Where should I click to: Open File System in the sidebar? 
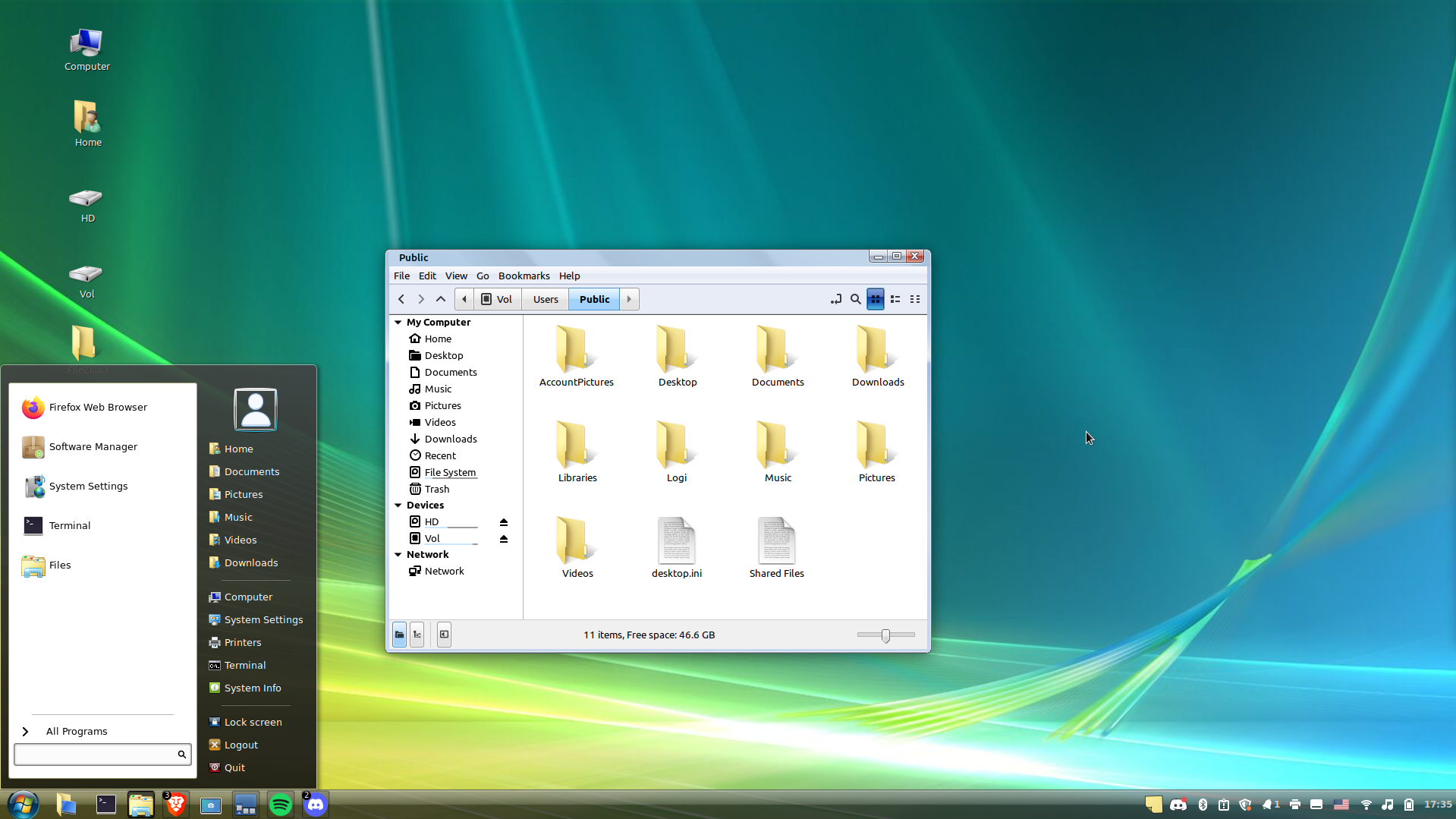coord(449,473)
